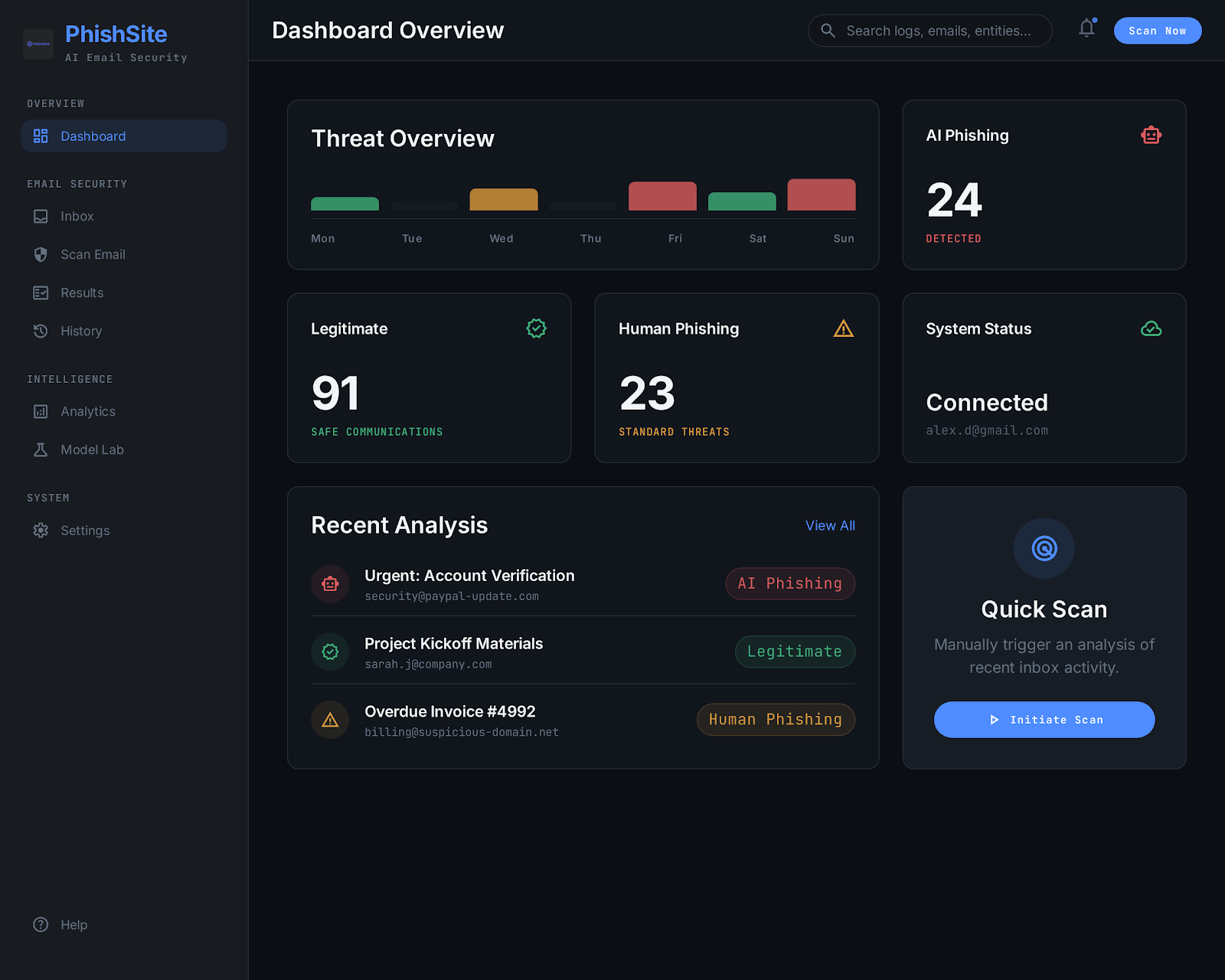Click the Results checklist icon
The image size is (1225, 980).
(41, 293)
